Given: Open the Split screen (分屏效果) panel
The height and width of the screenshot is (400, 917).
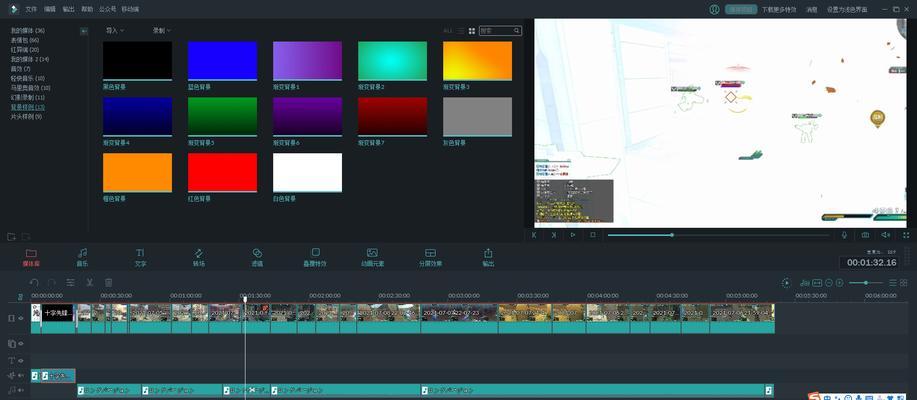Looking at the screenshot, I should (x=430, y=257).
